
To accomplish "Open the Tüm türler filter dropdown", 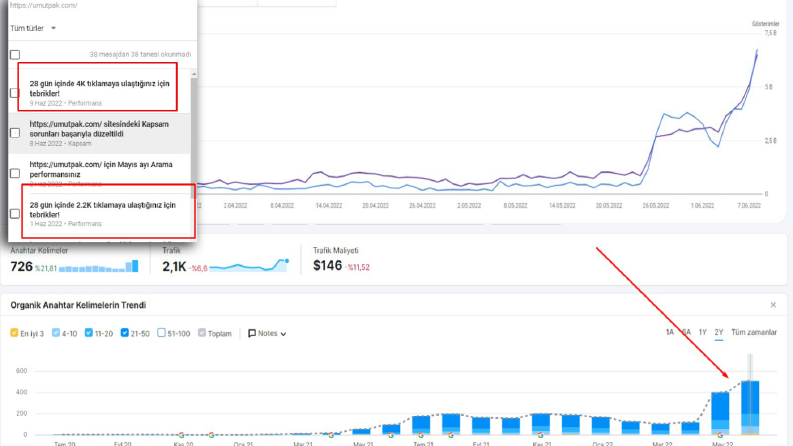I will (33, 28).
